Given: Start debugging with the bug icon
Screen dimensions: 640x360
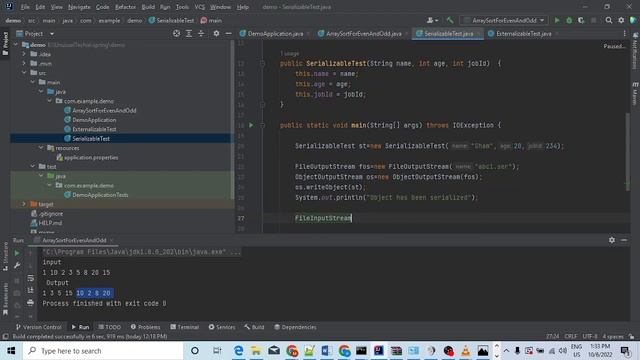Looking at the screenshot, I should point(569,20).
